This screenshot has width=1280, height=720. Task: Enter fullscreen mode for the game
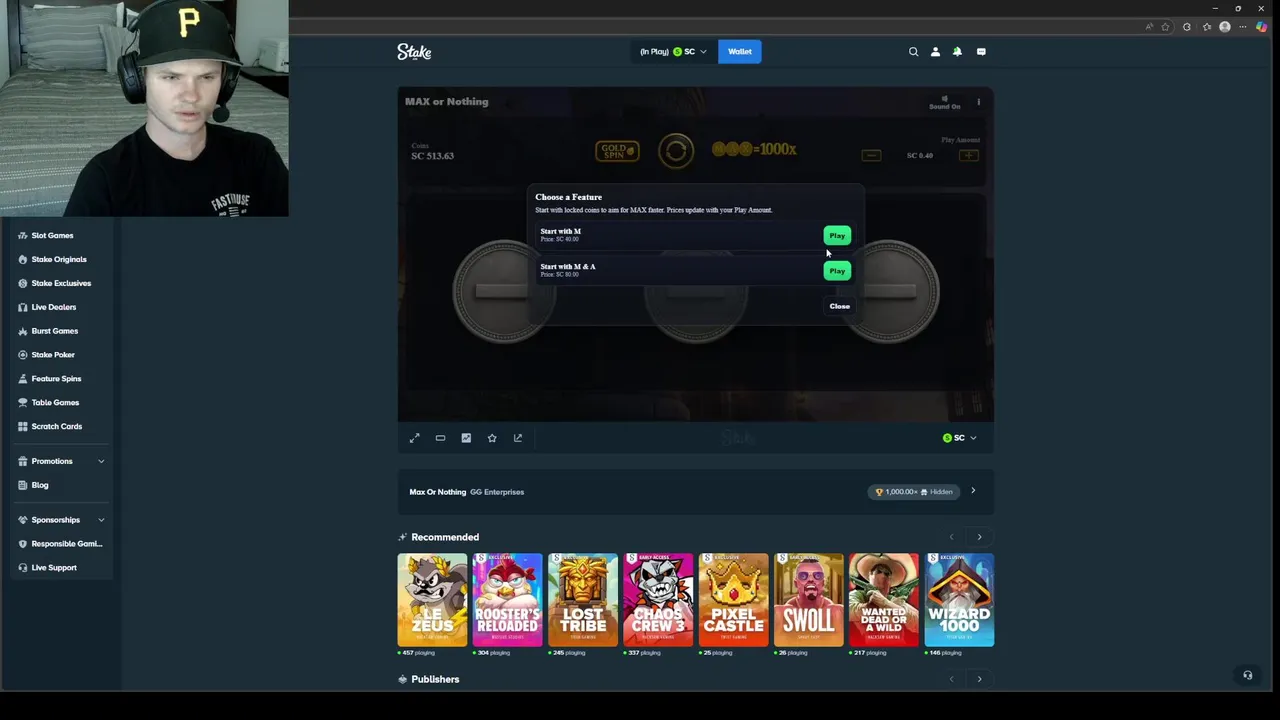(x=415, y=438)
